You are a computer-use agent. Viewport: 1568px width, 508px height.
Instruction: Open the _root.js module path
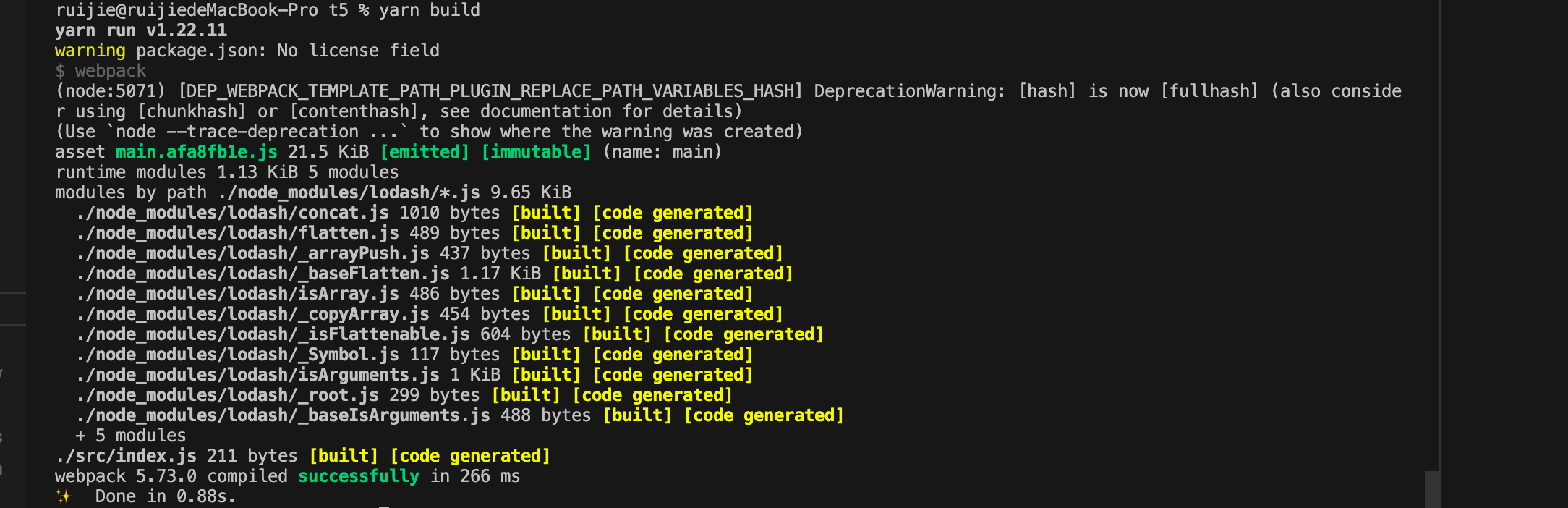227,395
